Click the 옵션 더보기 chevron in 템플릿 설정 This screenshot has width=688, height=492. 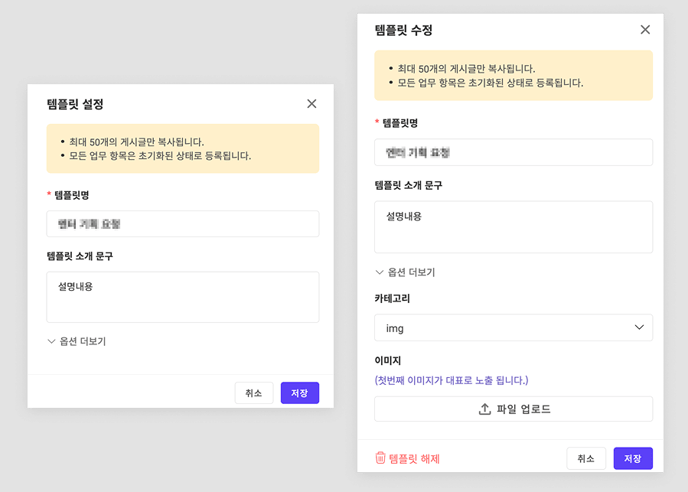point(52,341)
